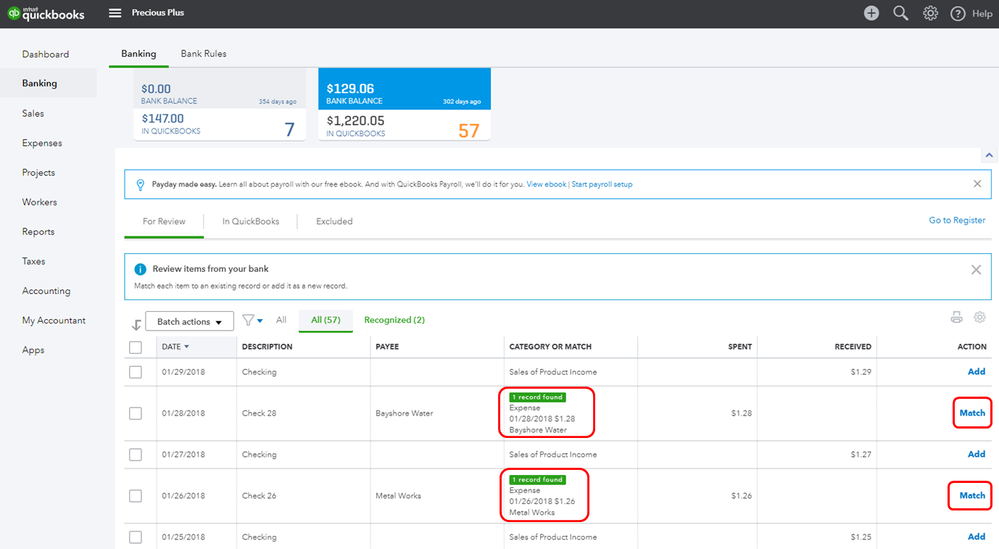Click the Precious Plus company name
999x549 pixels.
tap(157, 13)
